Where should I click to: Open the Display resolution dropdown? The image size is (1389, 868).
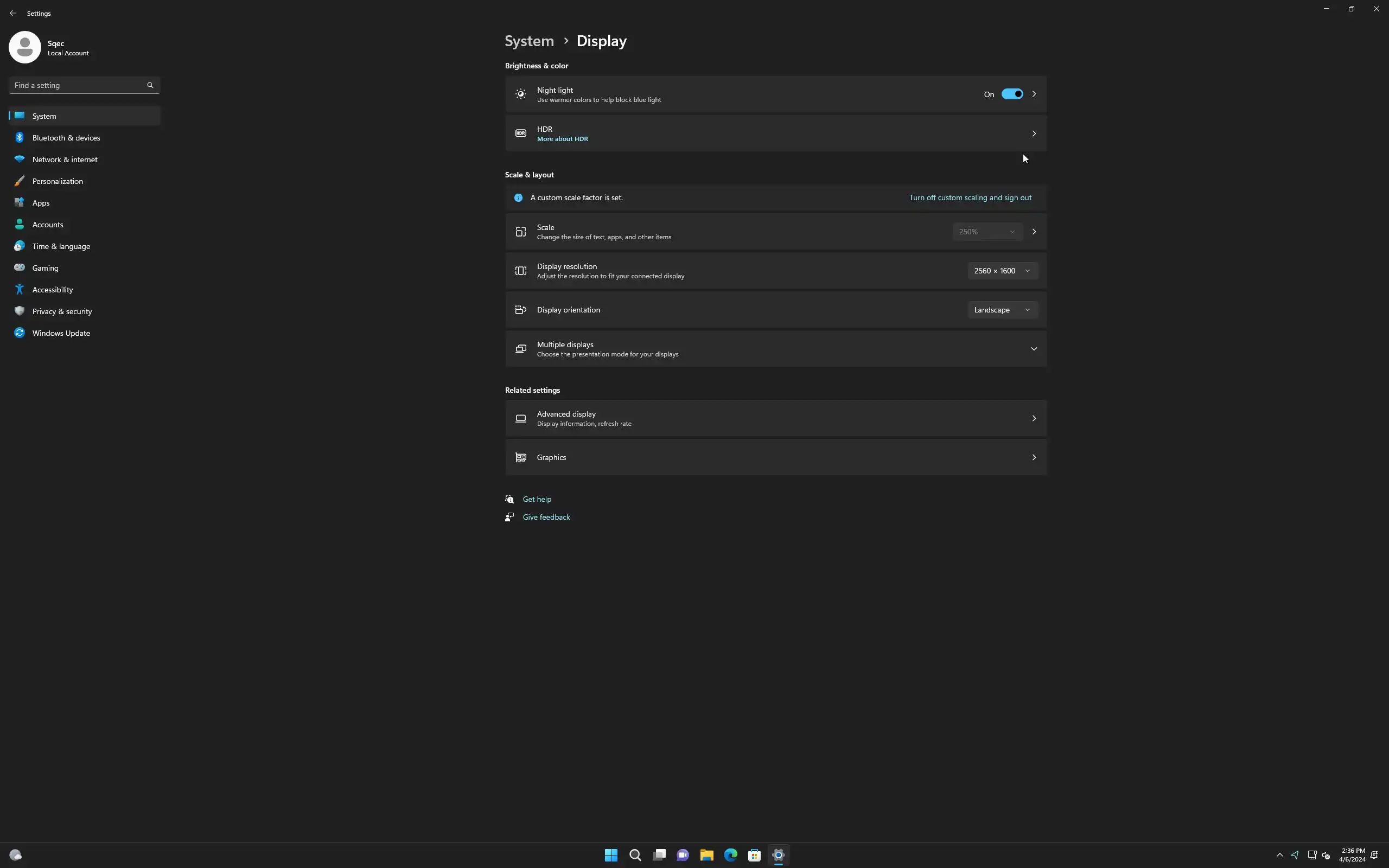pos(1002,271)
